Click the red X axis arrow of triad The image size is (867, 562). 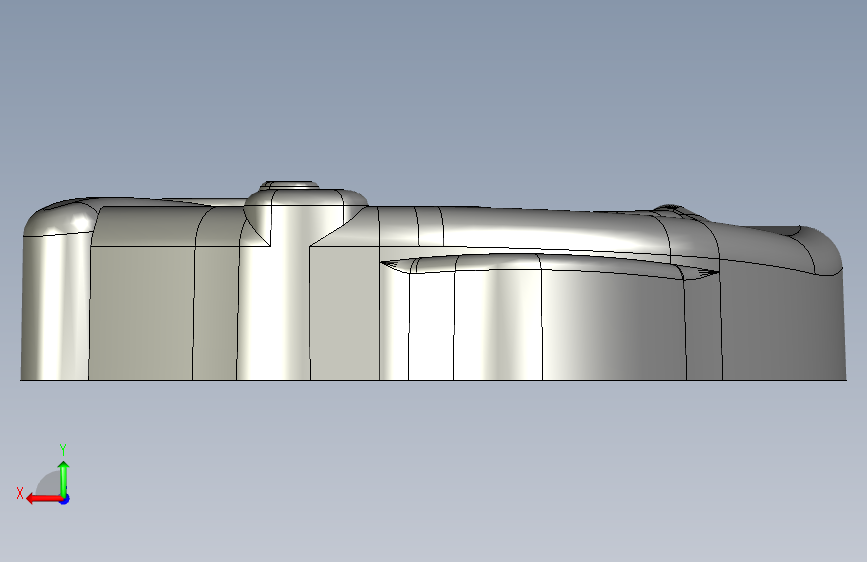click(44, 499)
